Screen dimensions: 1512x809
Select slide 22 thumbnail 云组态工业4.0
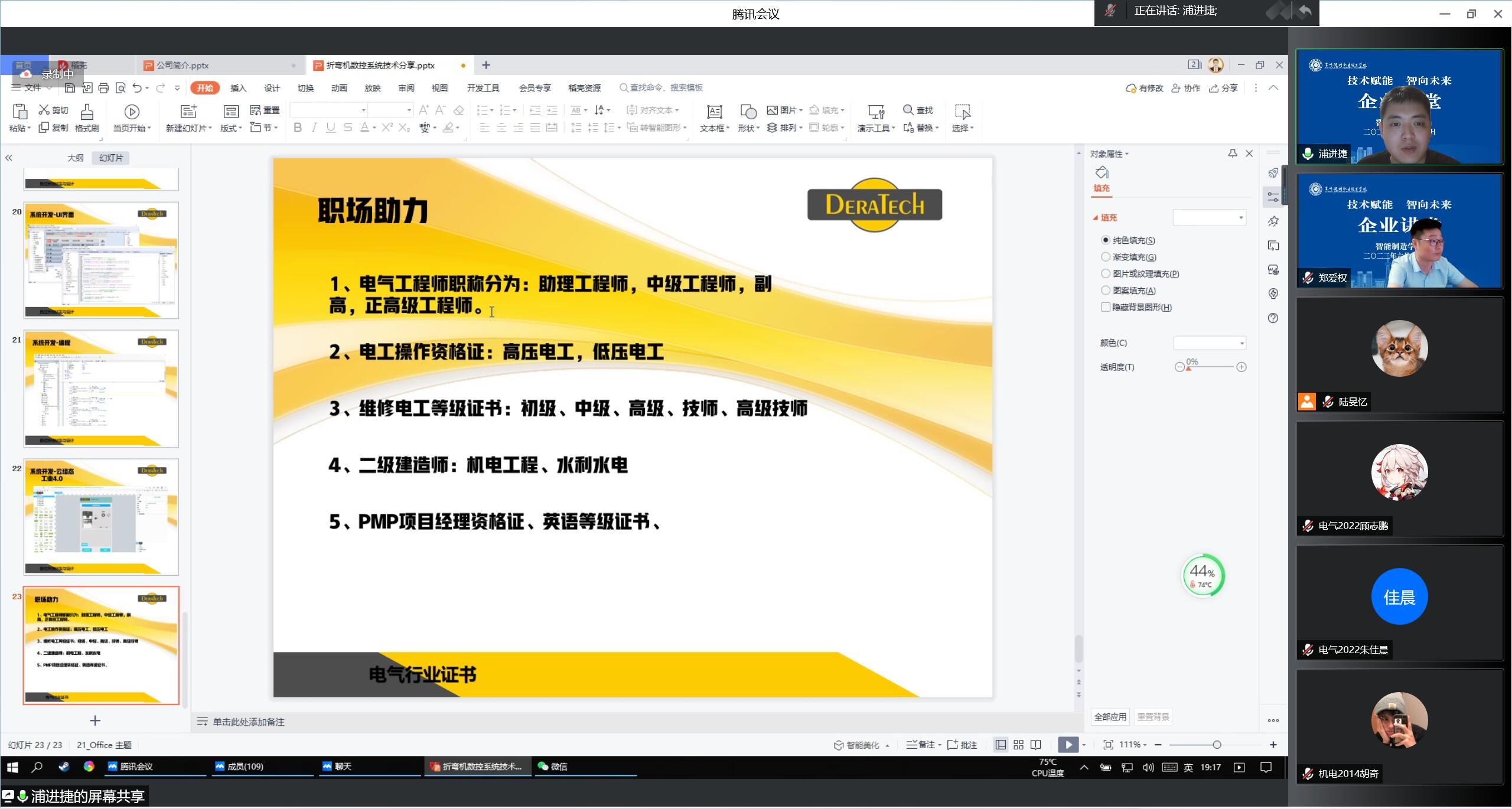point(101,517)
